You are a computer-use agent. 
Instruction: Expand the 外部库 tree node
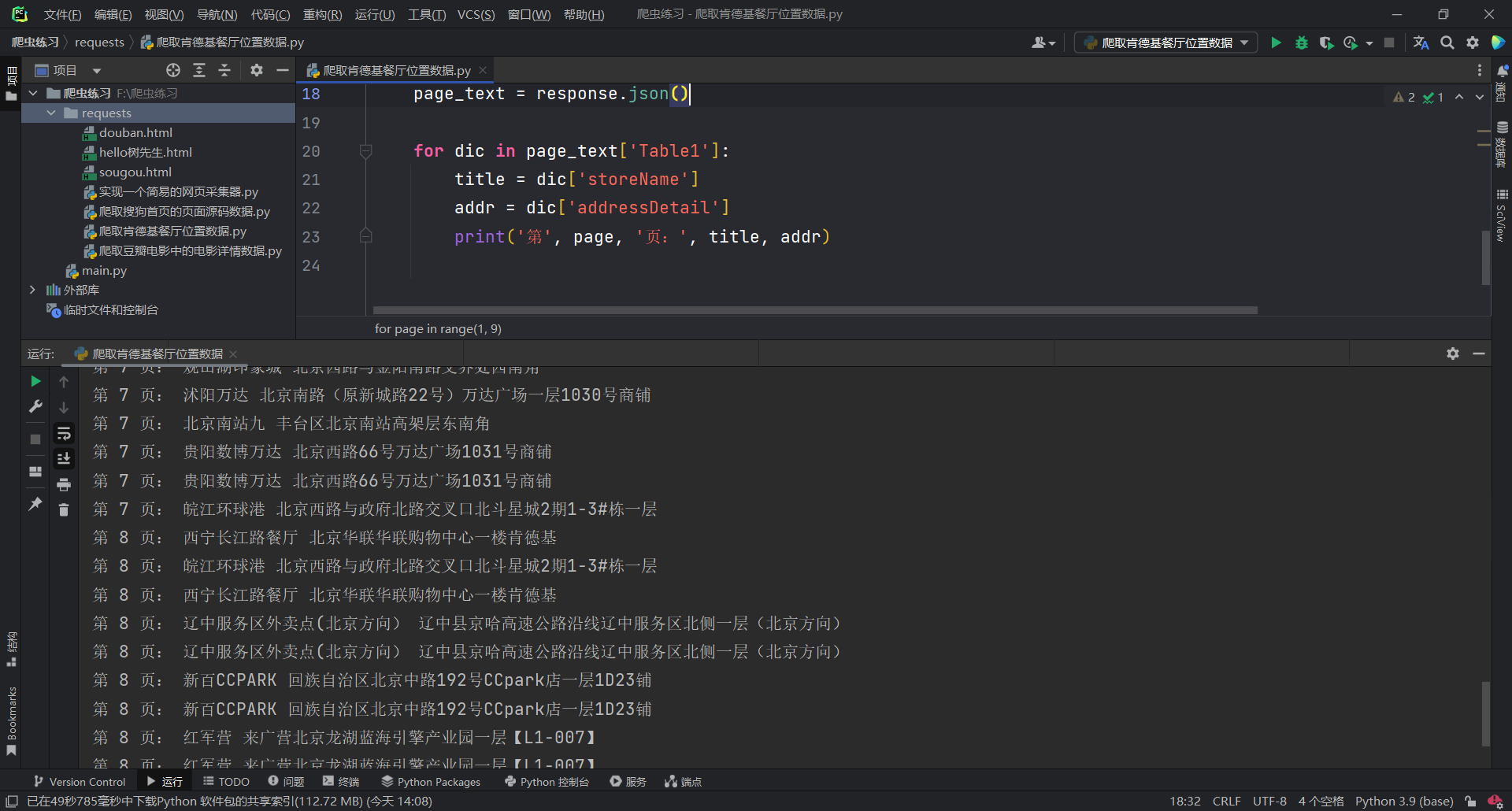click(32, 290)
